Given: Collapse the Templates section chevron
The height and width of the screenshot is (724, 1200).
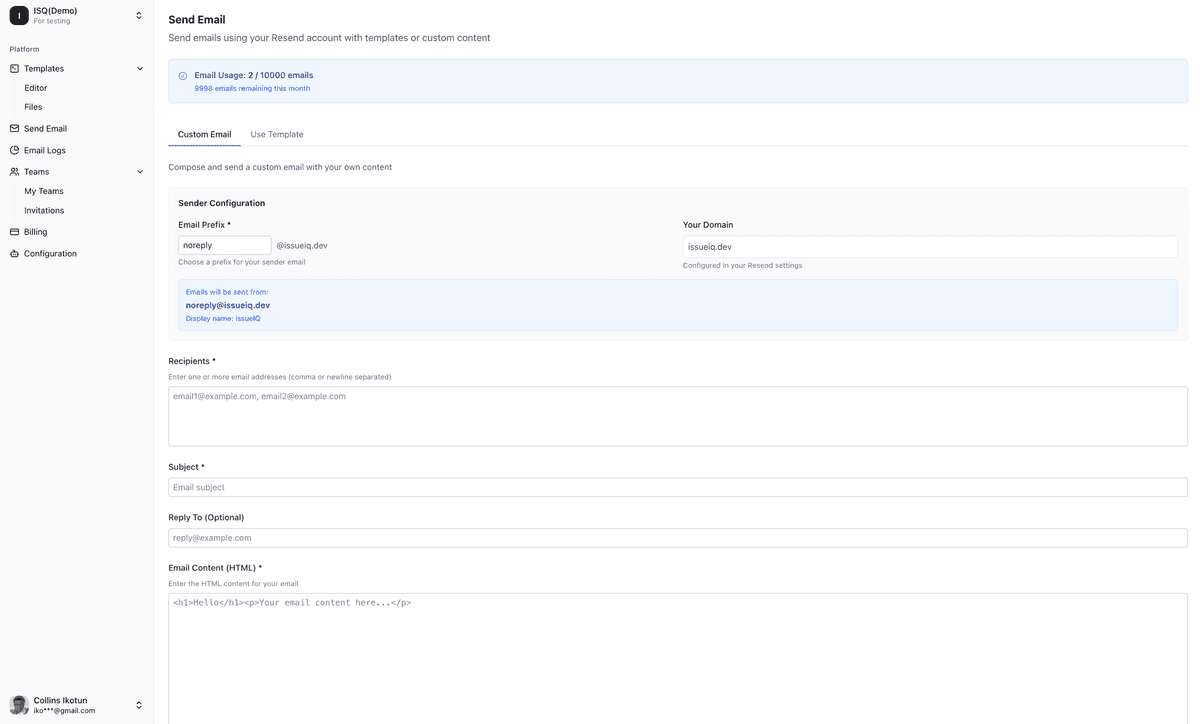Looking at the screenshot, I should pos(139,68).
